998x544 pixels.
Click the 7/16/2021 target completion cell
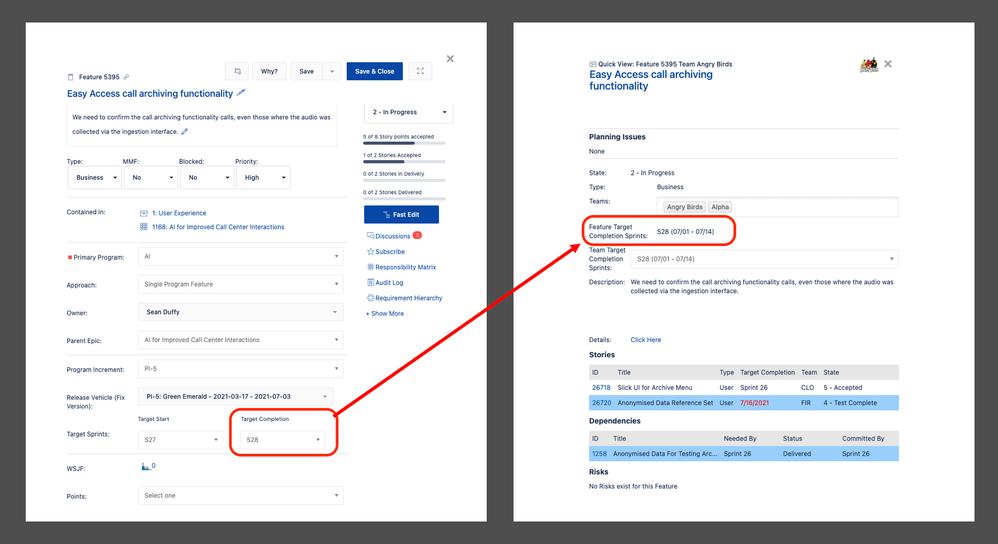(x=754, y=403)
